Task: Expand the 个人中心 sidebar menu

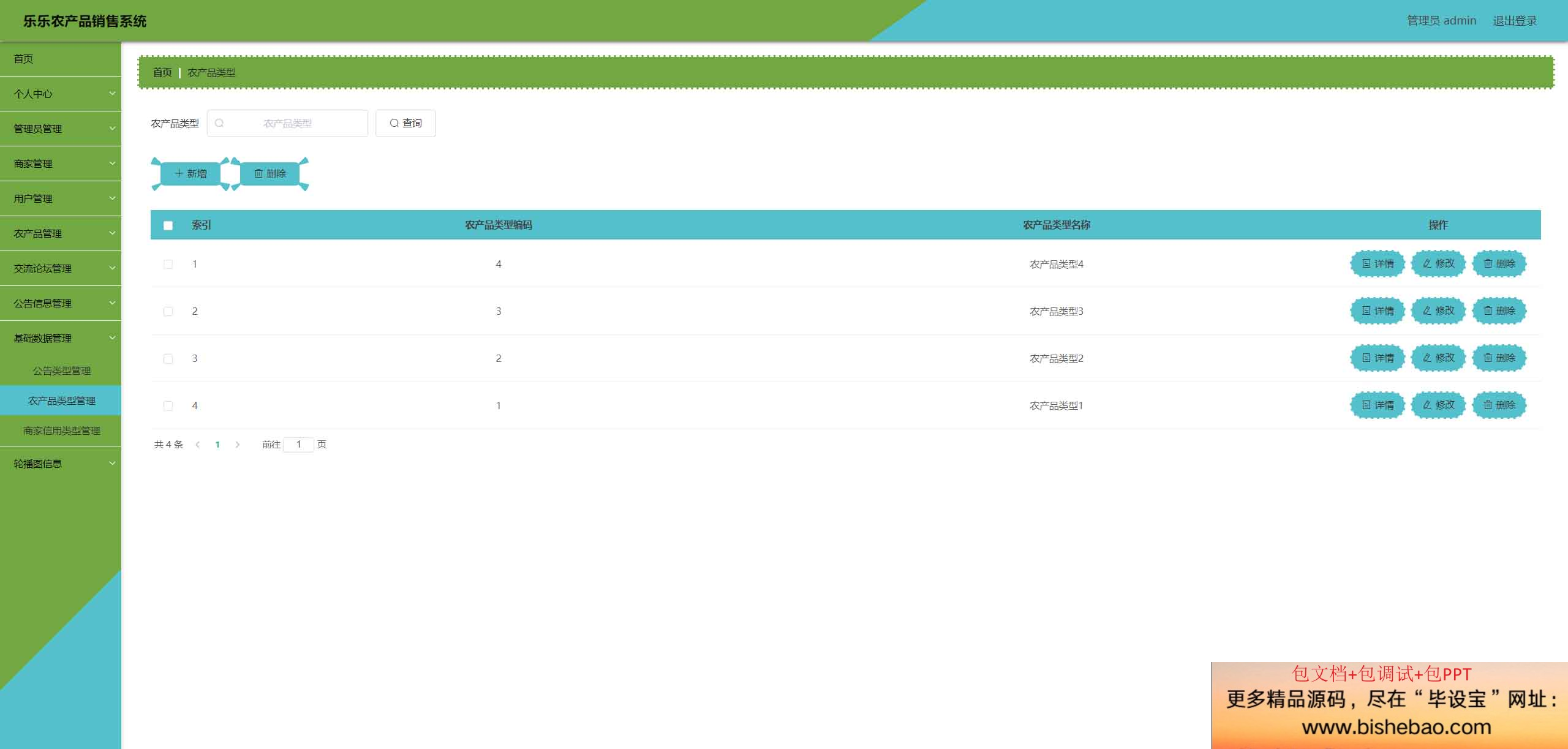Action: [61, 94]
